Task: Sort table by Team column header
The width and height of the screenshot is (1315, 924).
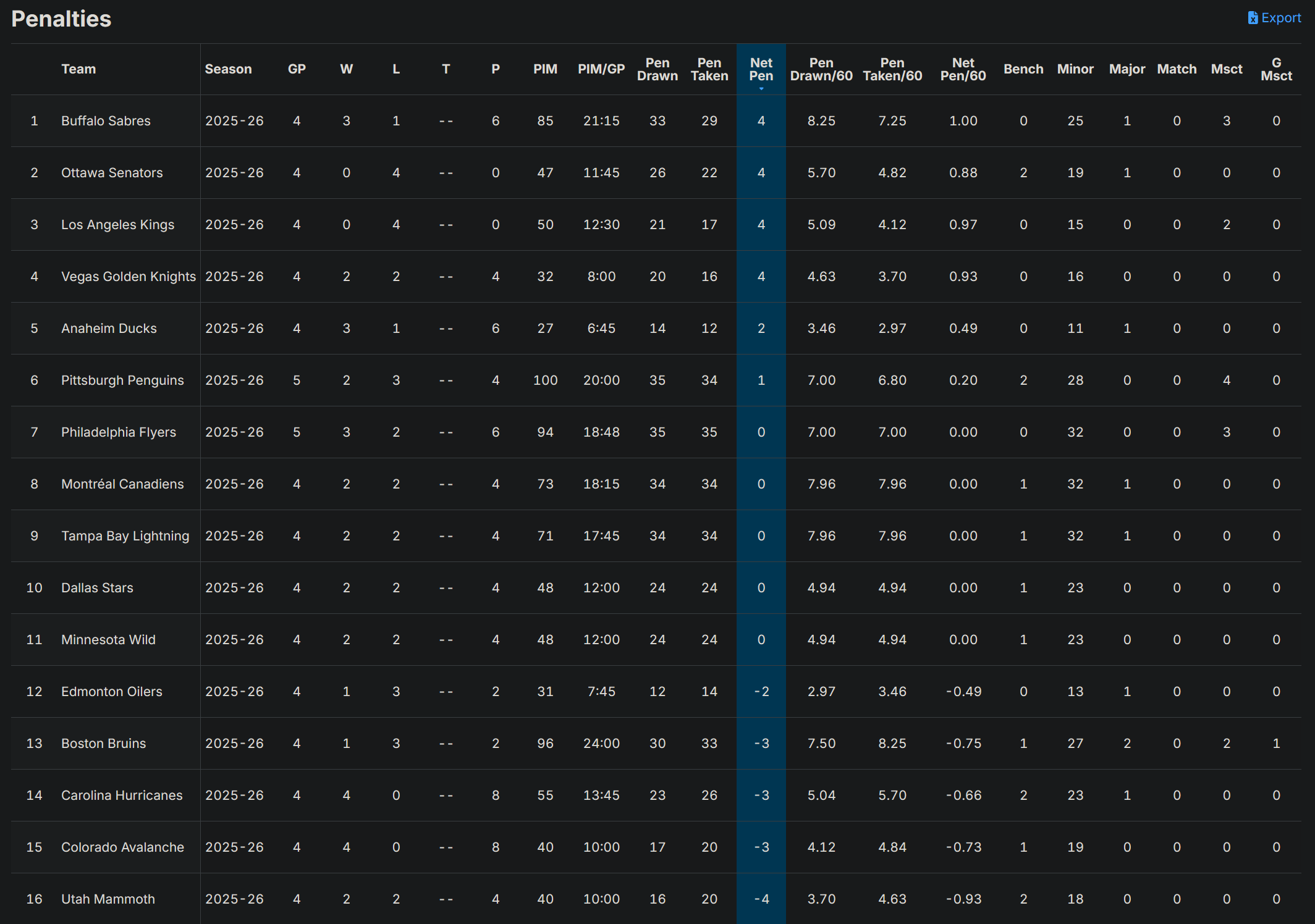Action: [x=78, y=69]
